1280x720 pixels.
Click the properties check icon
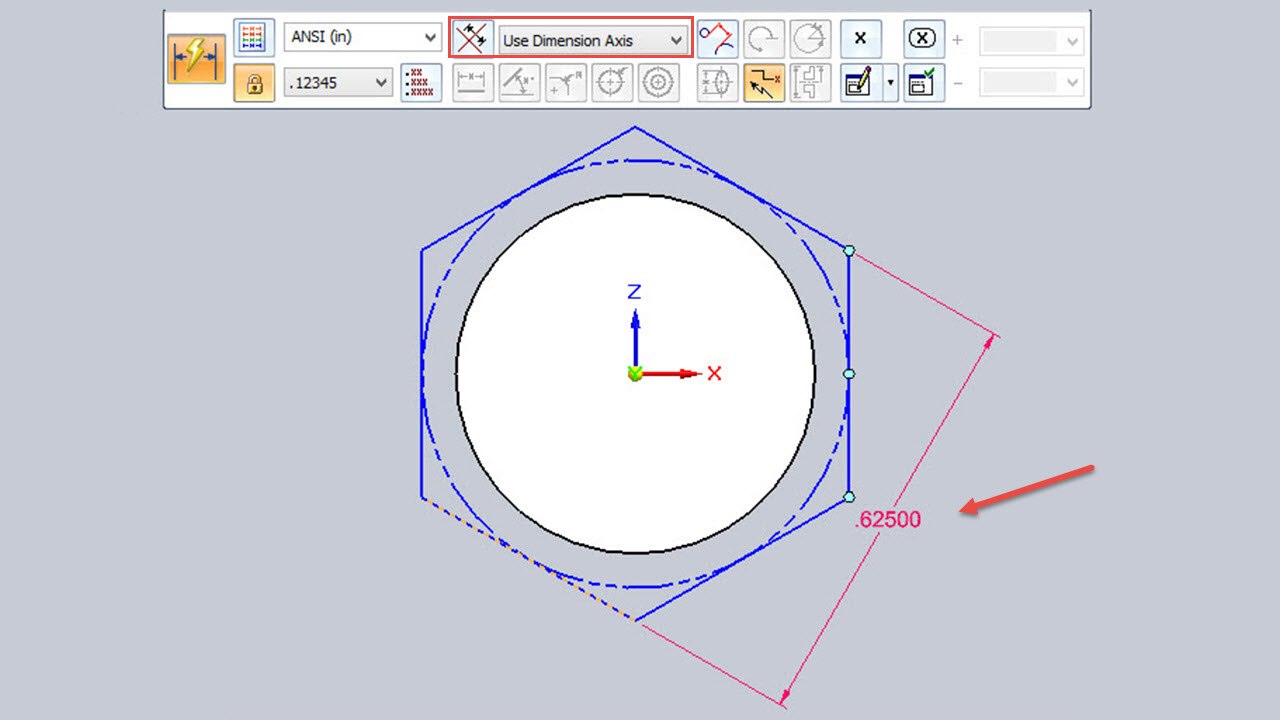click(x=924, y=83)
